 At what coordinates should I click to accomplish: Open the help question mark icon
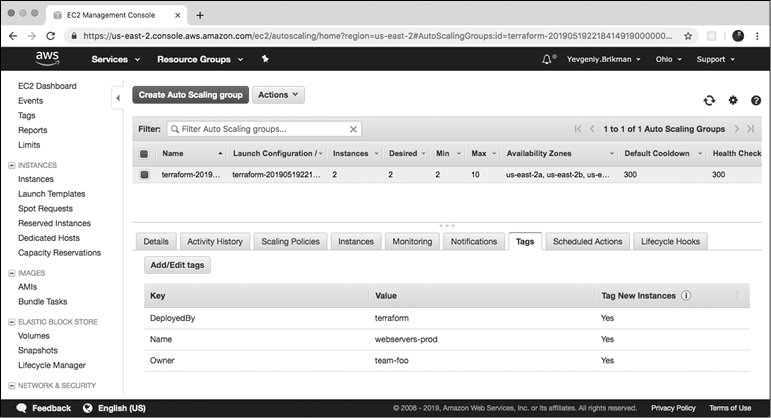click(x=756, y=100)
